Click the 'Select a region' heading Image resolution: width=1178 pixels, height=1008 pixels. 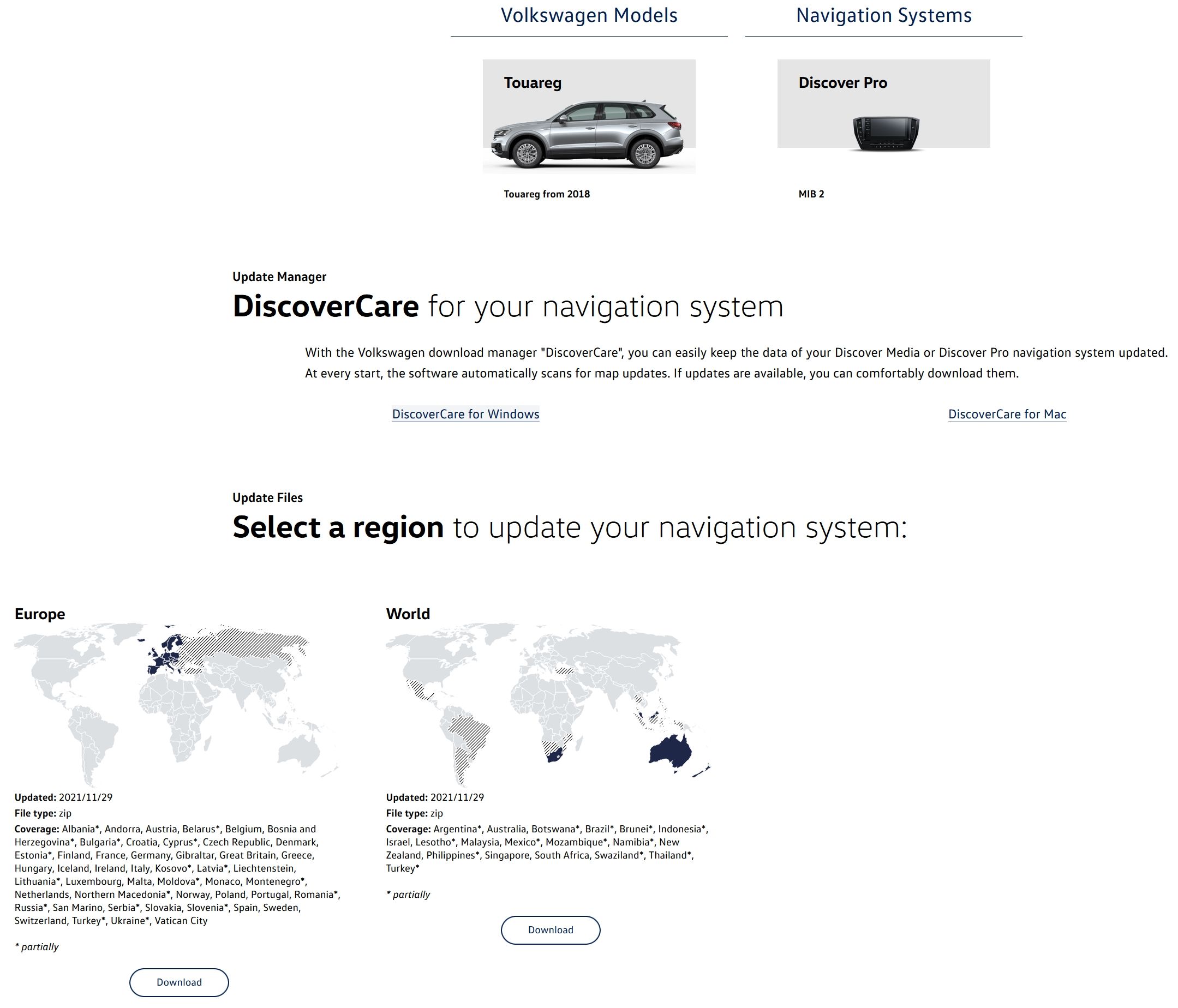tap(570, 527)
